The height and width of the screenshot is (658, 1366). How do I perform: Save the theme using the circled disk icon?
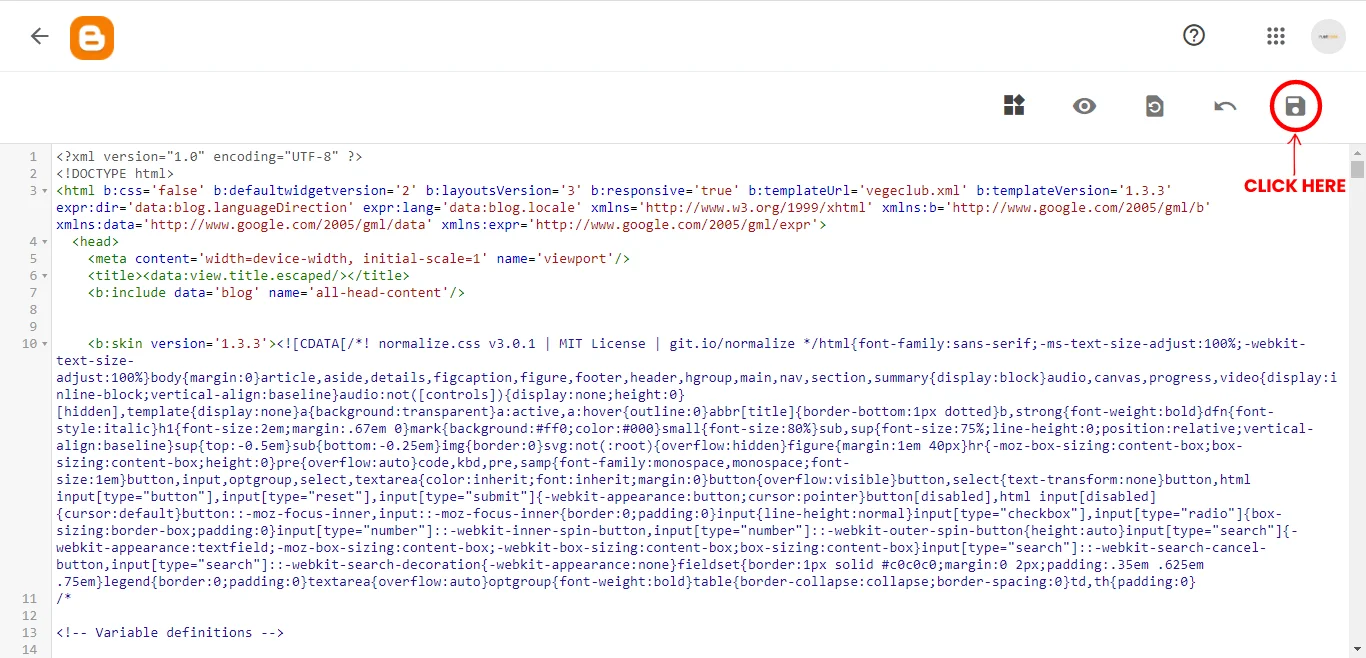(x=1294, y=105)
